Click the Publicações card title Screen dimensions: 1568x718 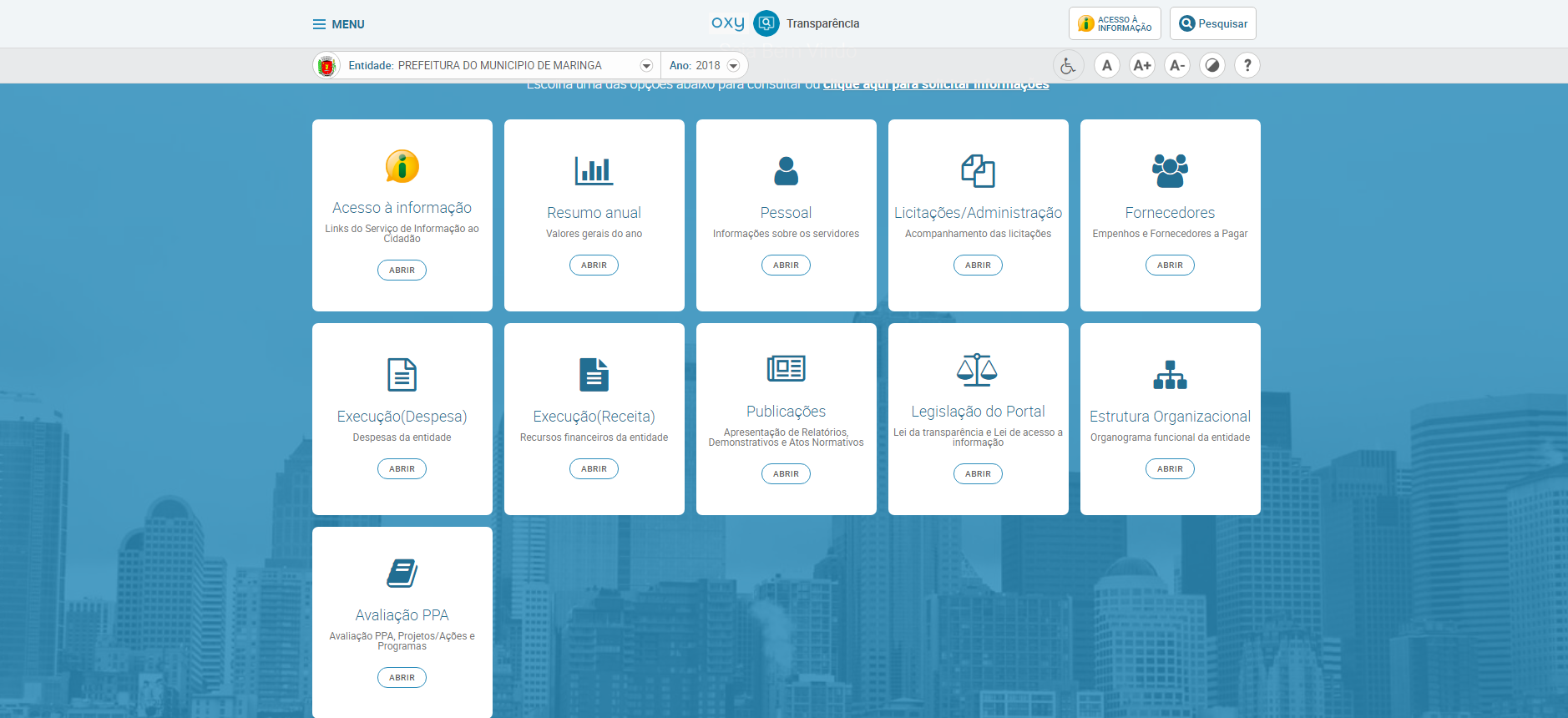click(x=786, y=412)
